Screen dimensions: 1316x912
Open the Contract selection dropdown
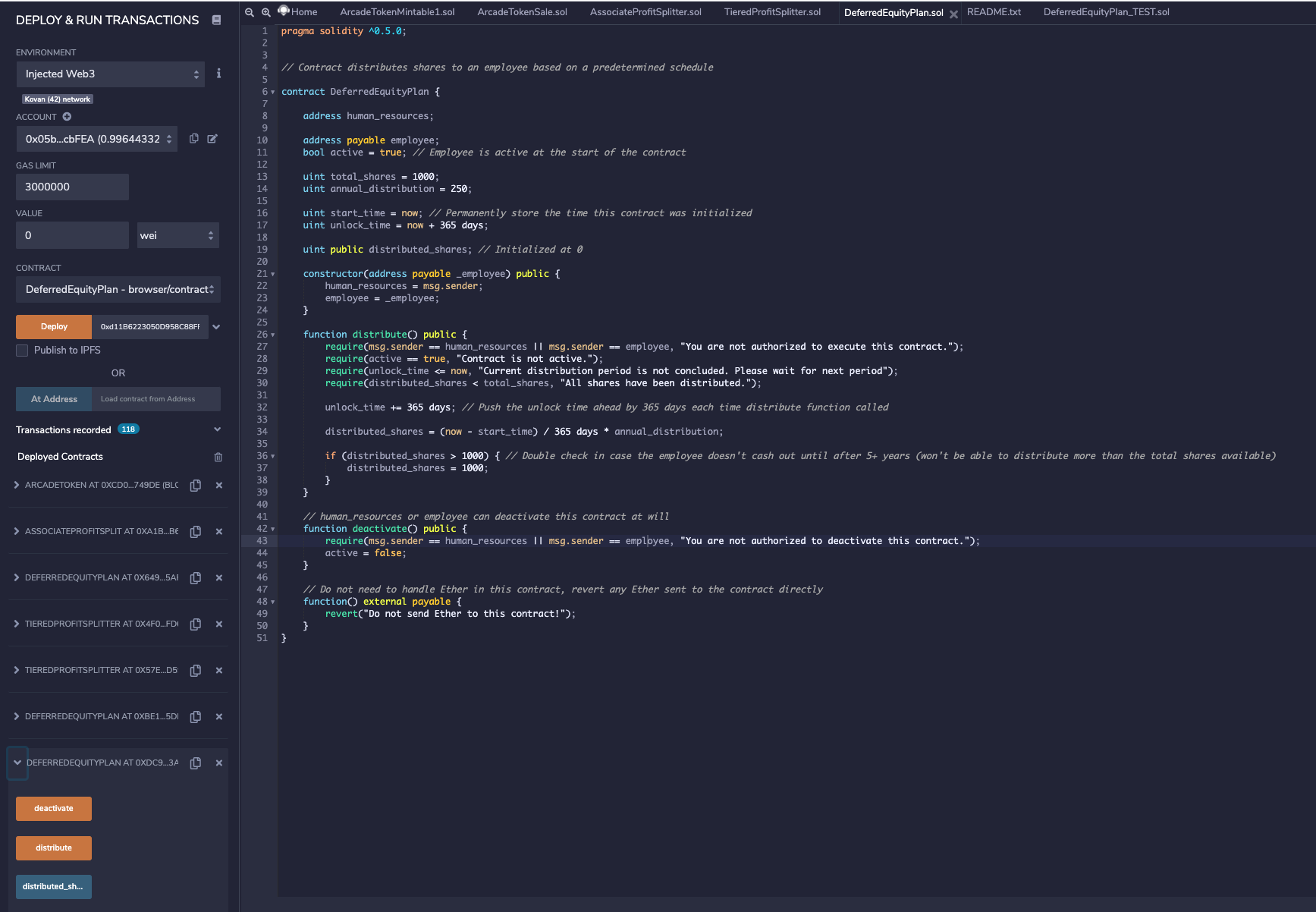[118, 289]
